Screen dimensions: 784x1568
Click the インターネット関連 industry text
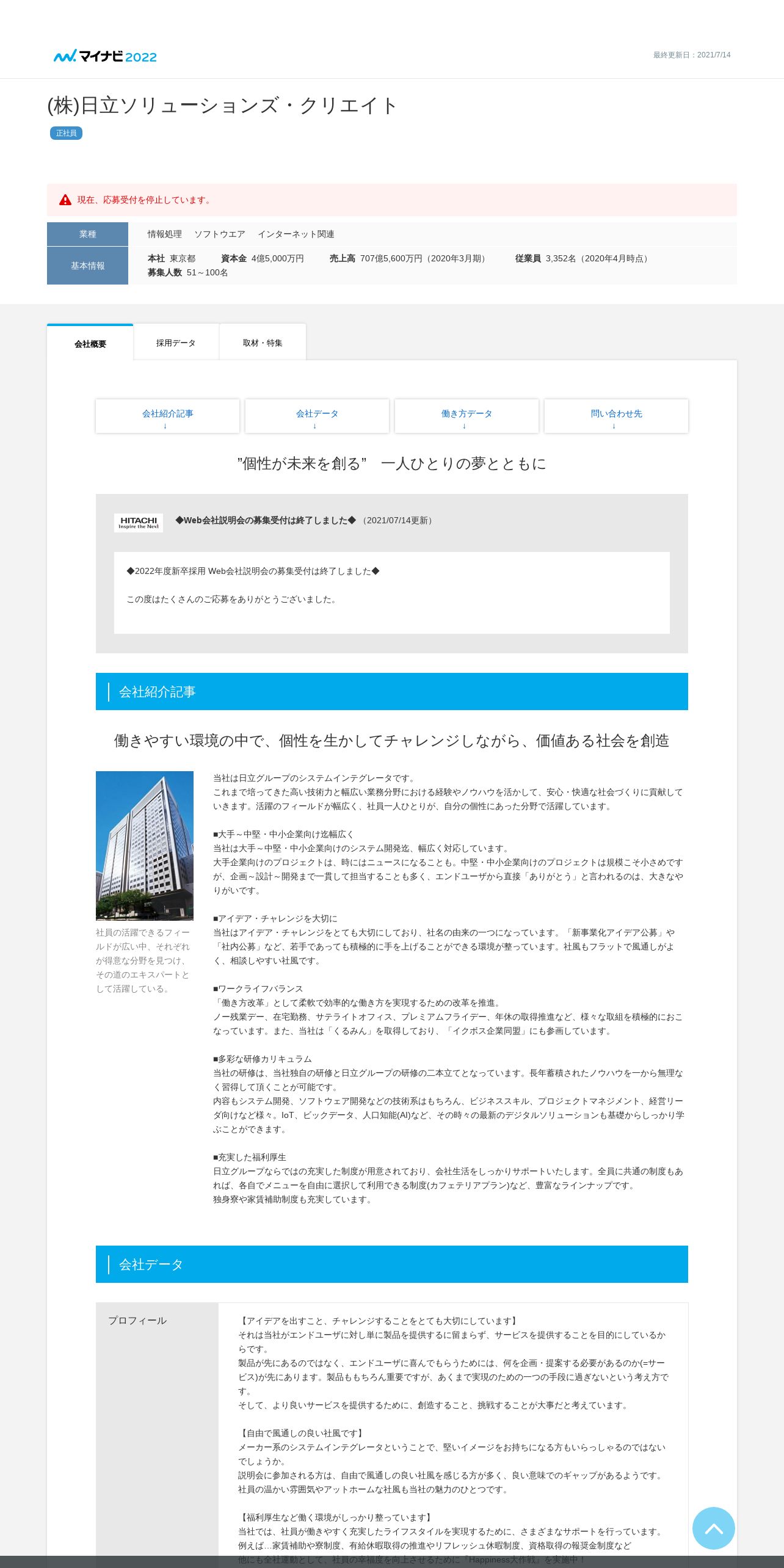tap(296, 234)
